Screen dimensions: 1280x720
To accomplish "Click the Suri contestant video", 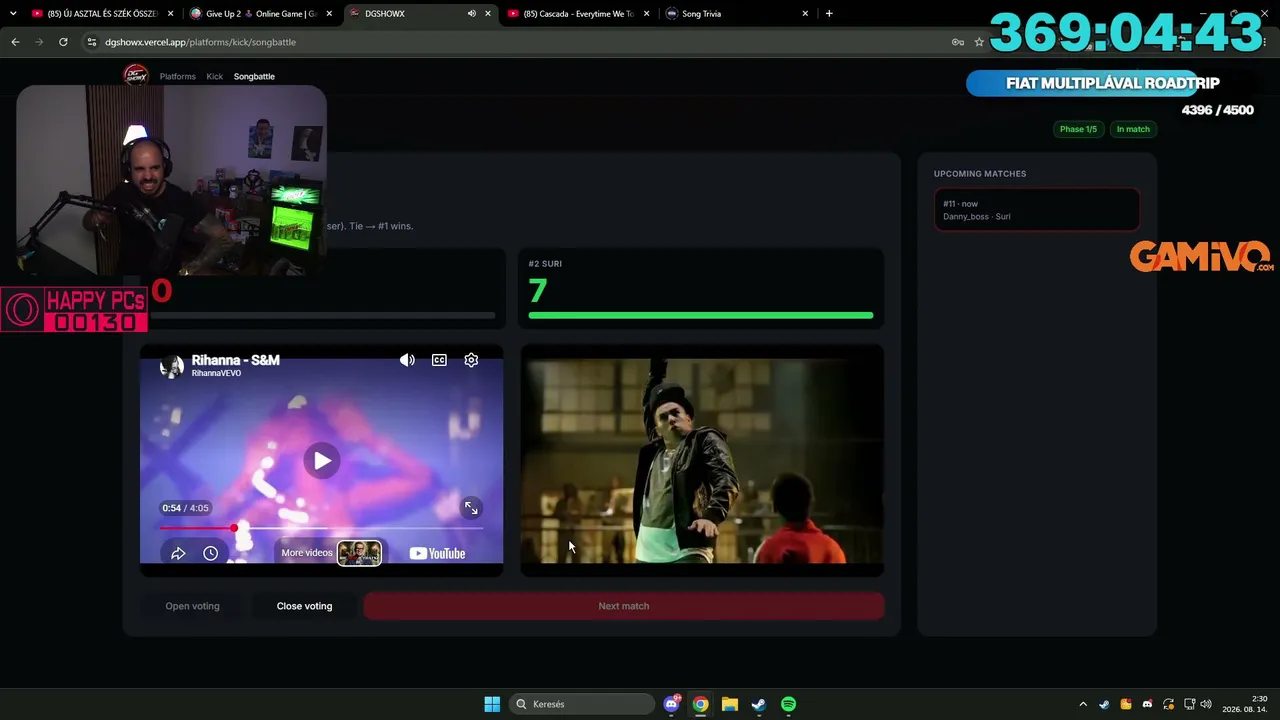I will (x=702, y=461).
